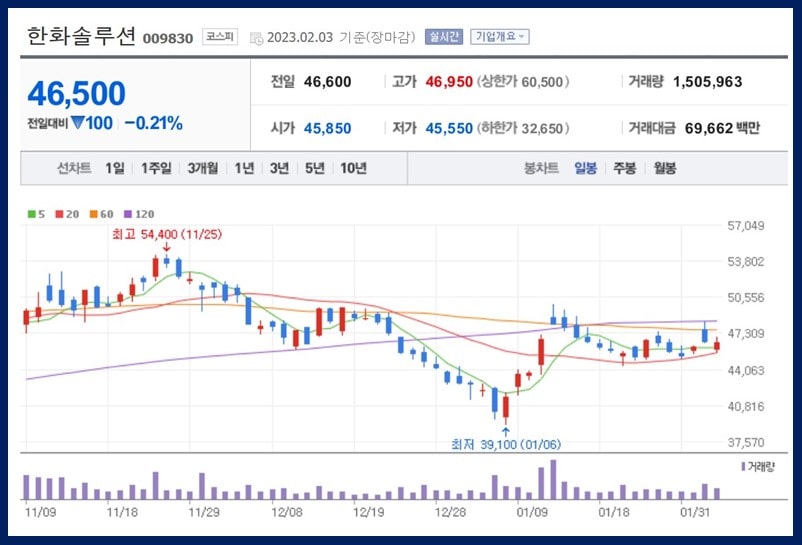Click the 최저 39,100 (01/06) annotation
Screen dimensions: 802x545
point(506,444)
